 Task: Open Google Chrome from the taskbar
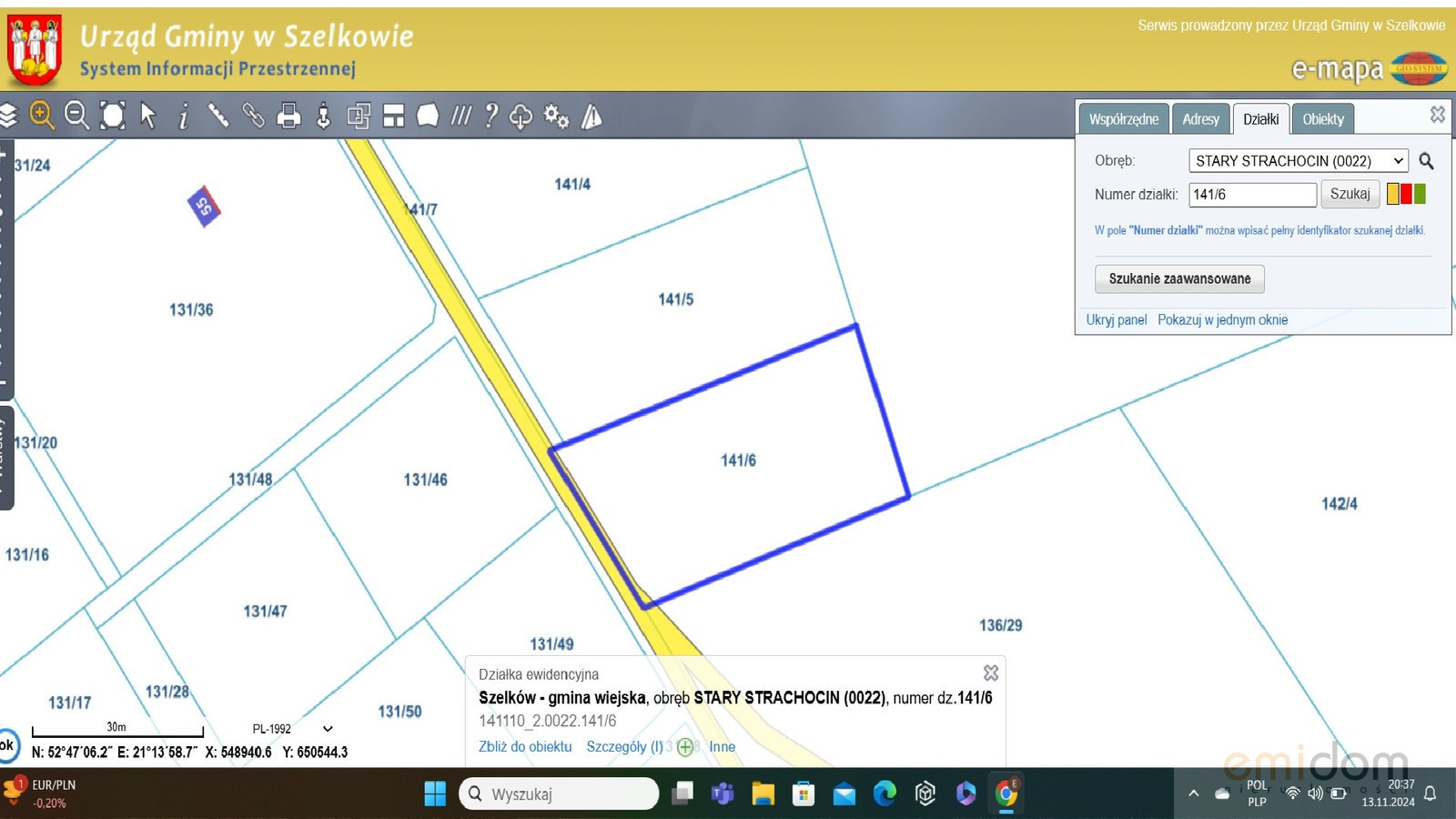pos(1006,794)
